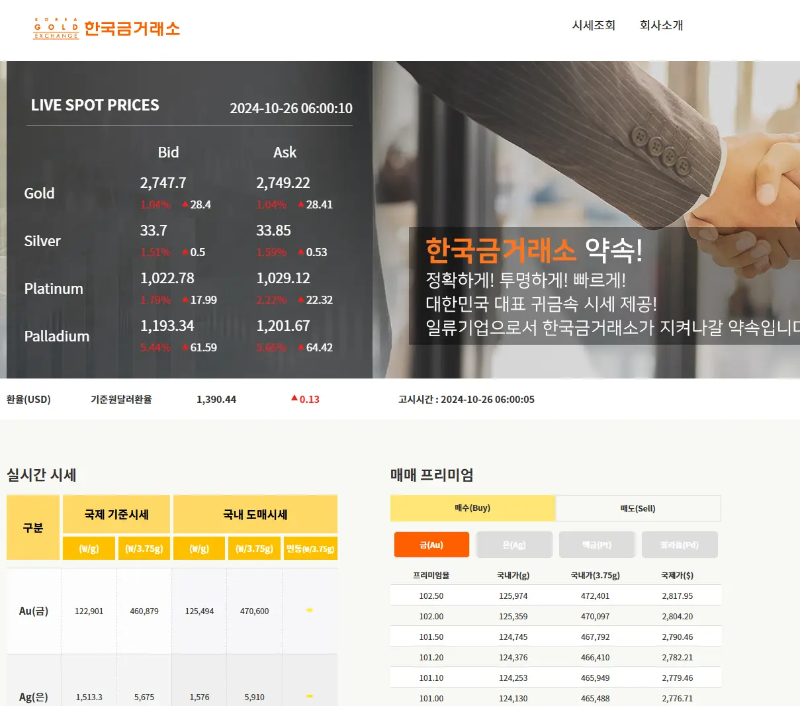Switch to the 매수(Buy) tab
Screen dimensions: 800x706
[472, 508]
